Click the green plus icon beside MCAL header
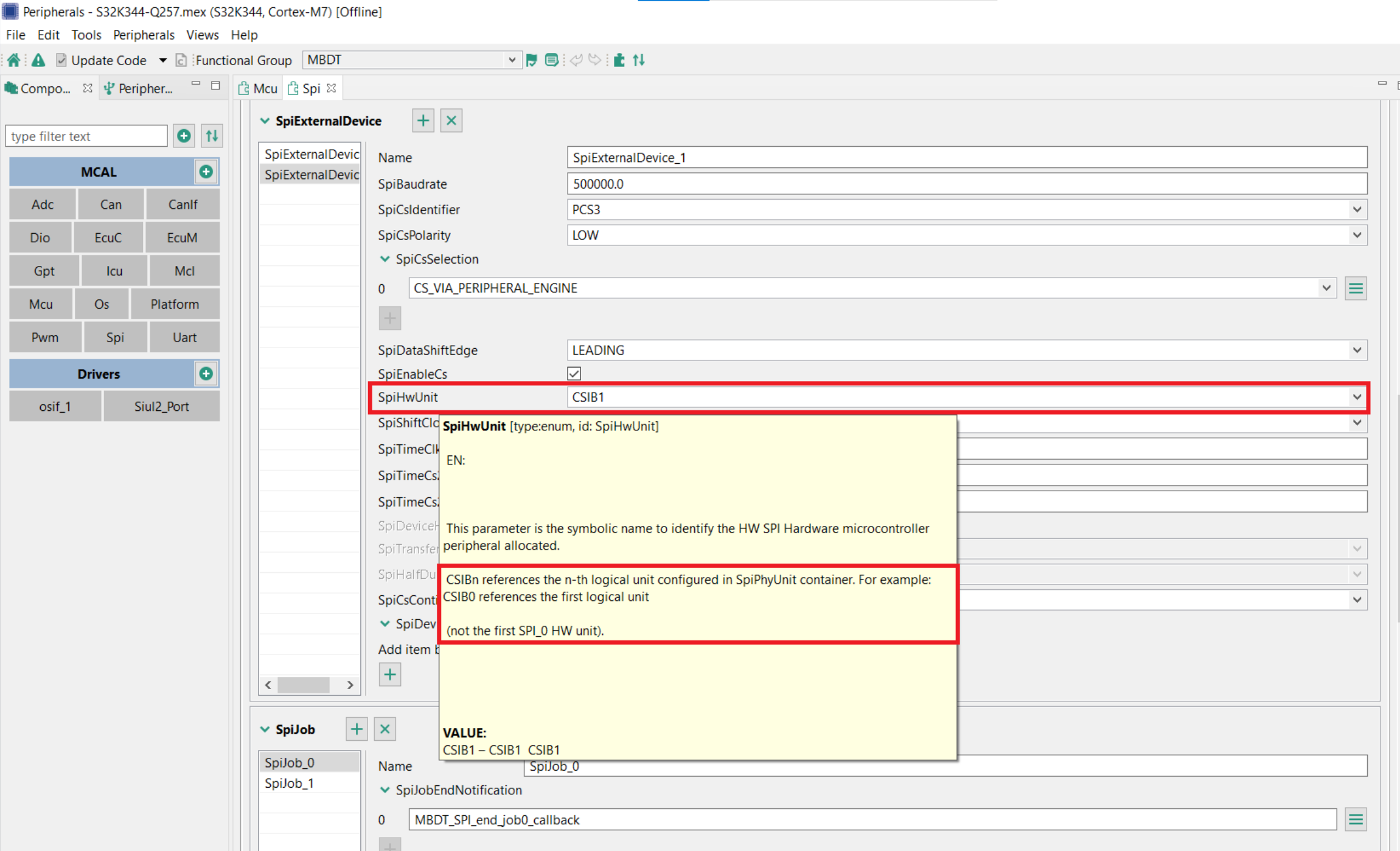The image size is (1400, 851). 206,172
